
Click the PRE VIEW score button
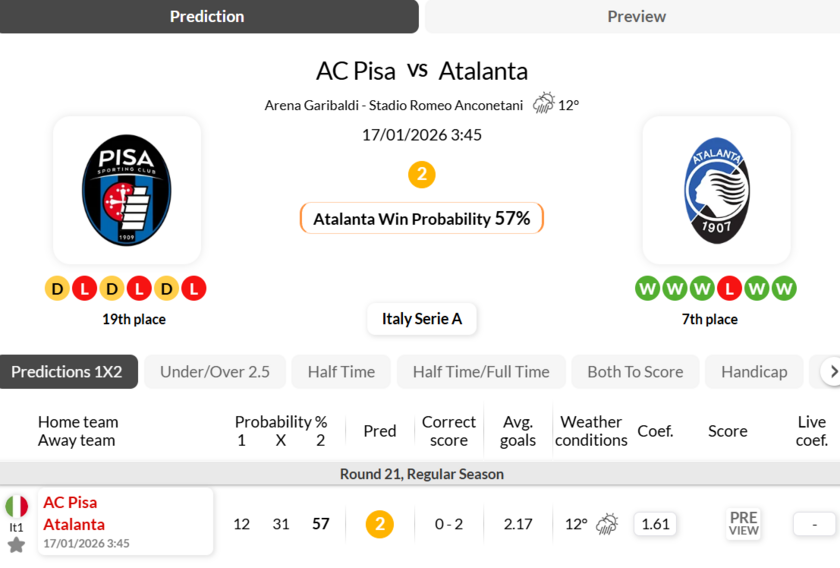pyautogui.click(x=743, y=524)
